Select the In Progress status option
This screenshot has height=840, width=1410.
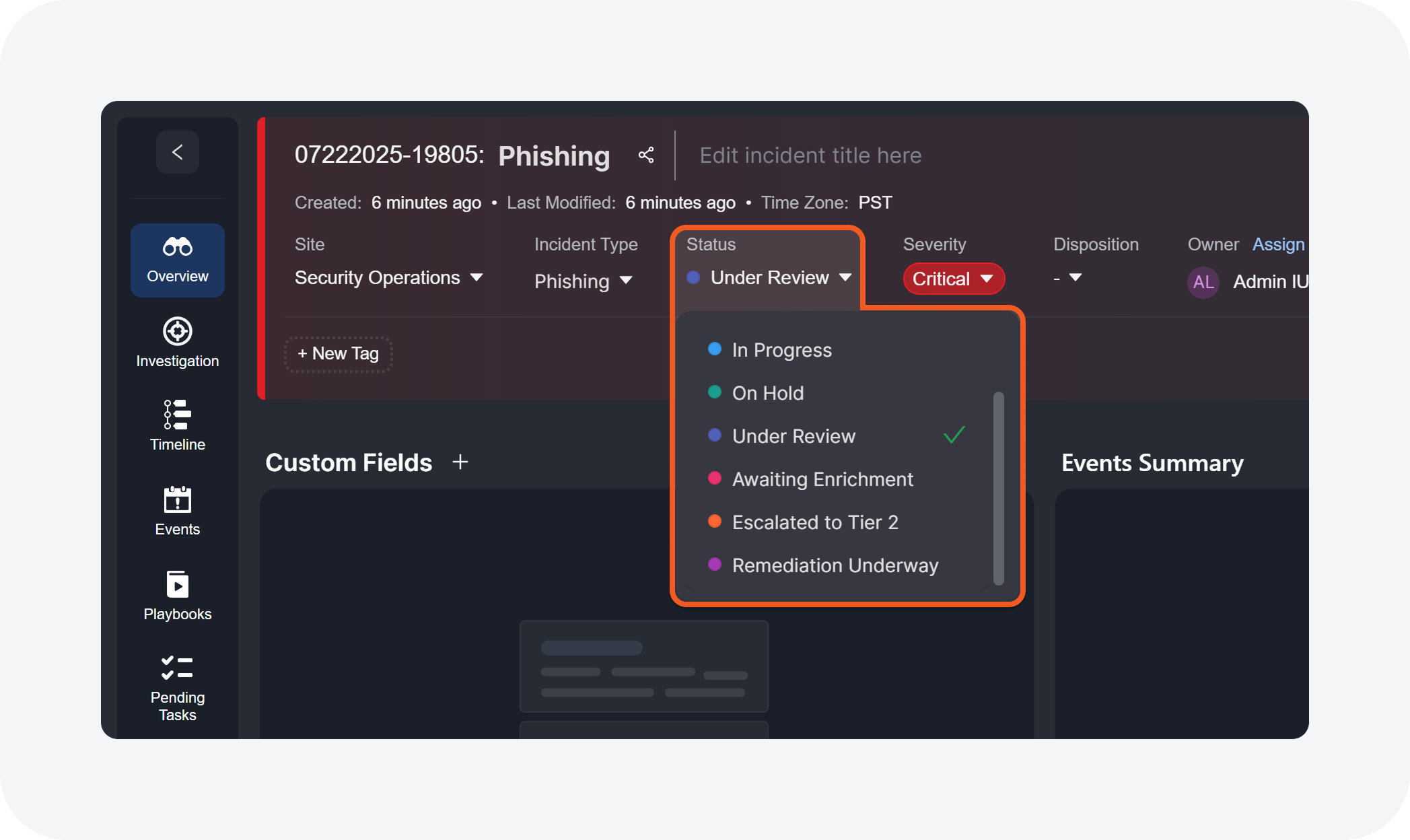[x=781, y=350]
